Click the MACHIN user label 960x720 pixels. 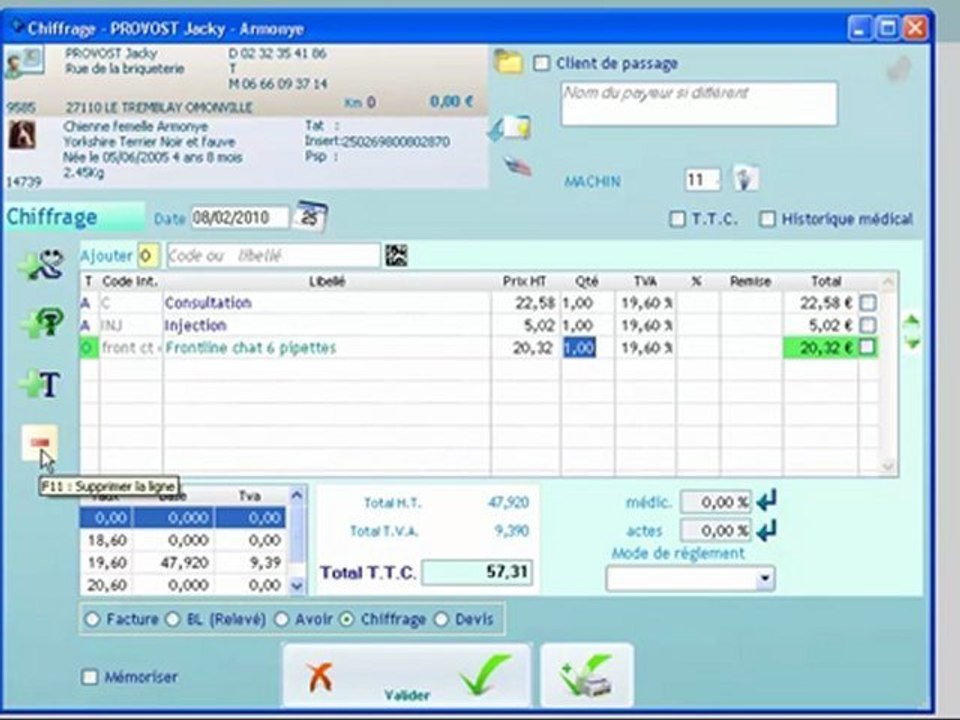coord(592,181)
